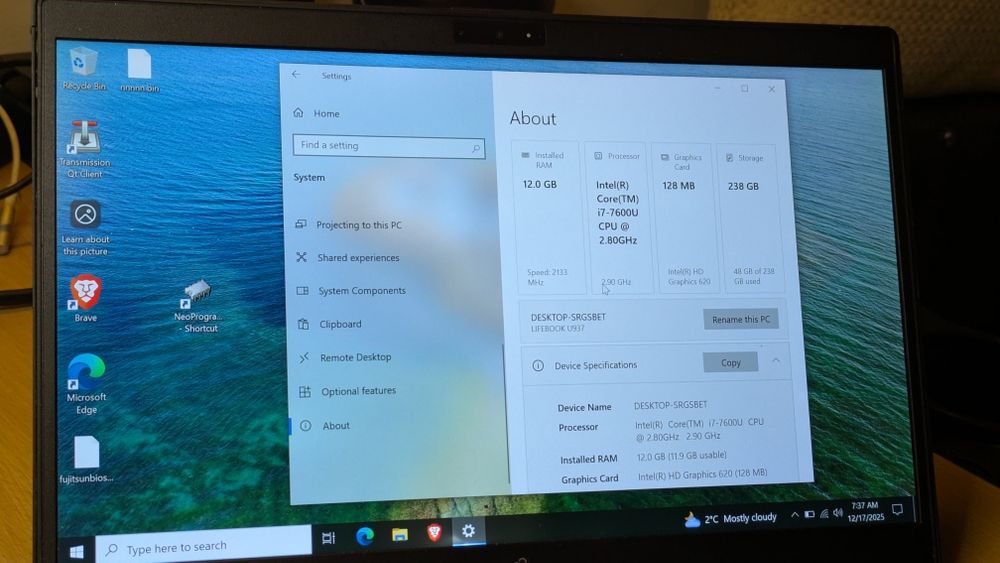Open File Explorer from the taskbar
Viewport: 1000px width, 563px height.
click(400, 534)
